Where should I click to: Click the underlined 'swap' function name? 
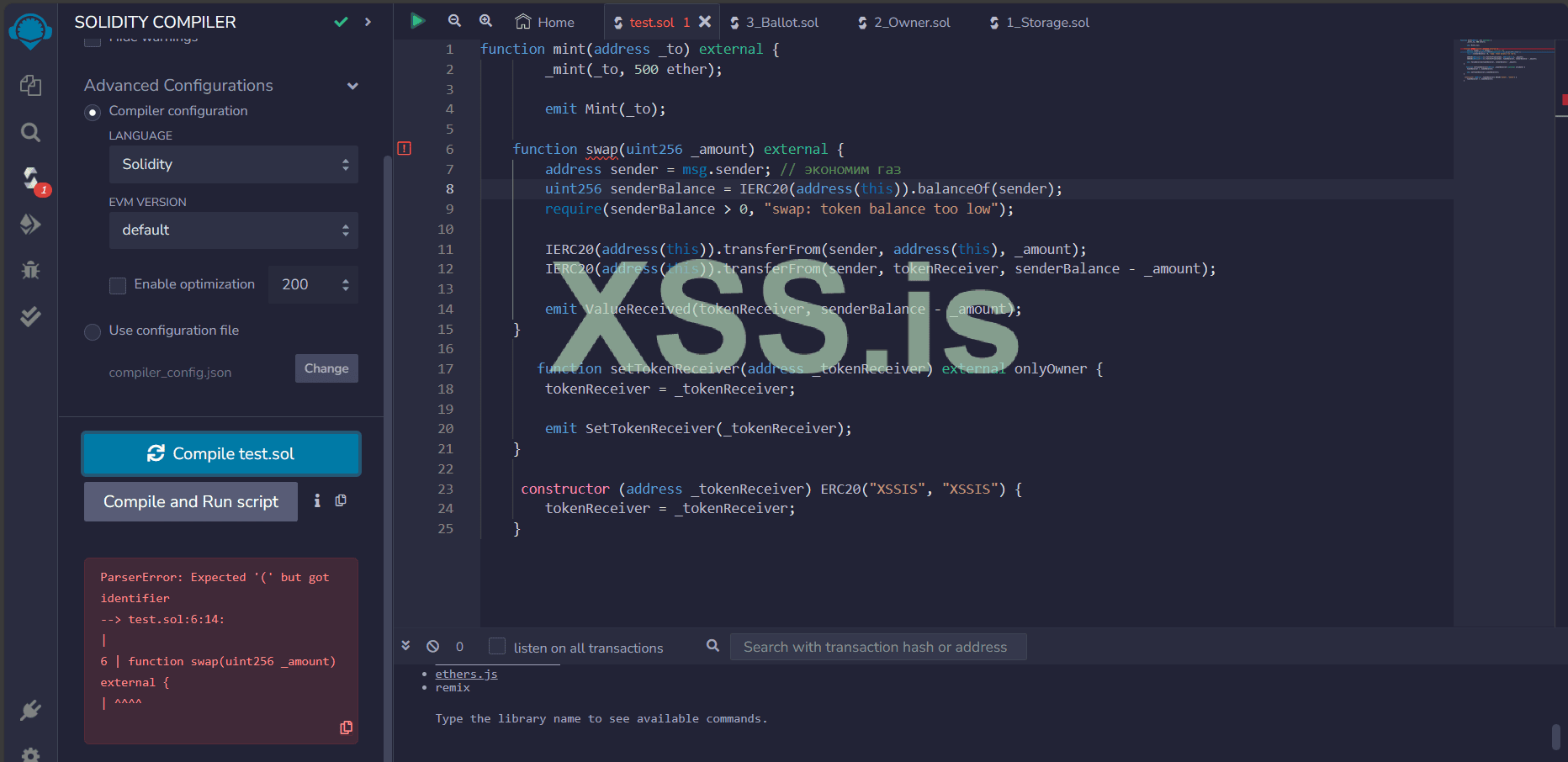[601, 149]
